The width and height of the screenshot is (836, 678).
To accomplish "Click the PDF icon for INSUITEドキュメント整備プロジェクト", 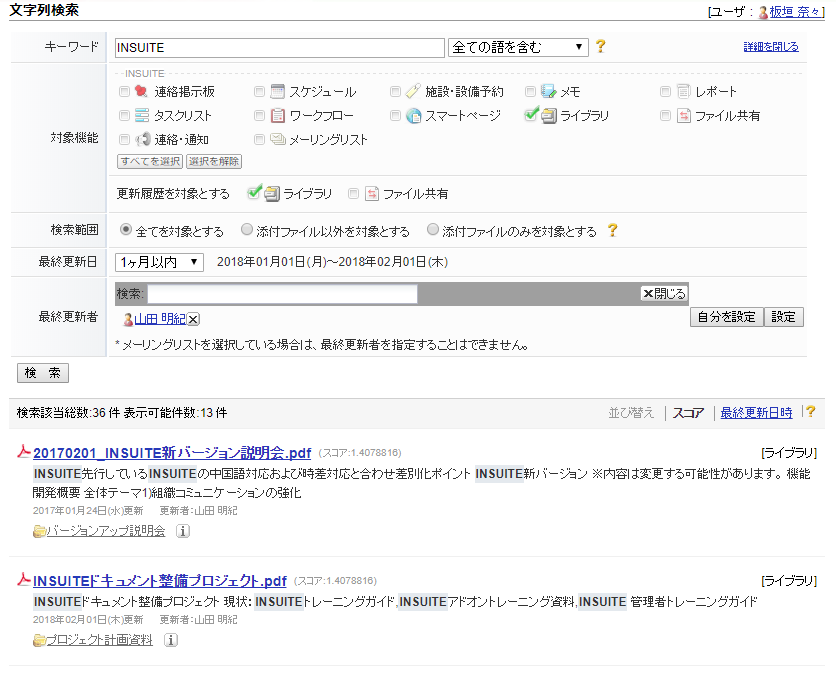I will coord(23,580).
